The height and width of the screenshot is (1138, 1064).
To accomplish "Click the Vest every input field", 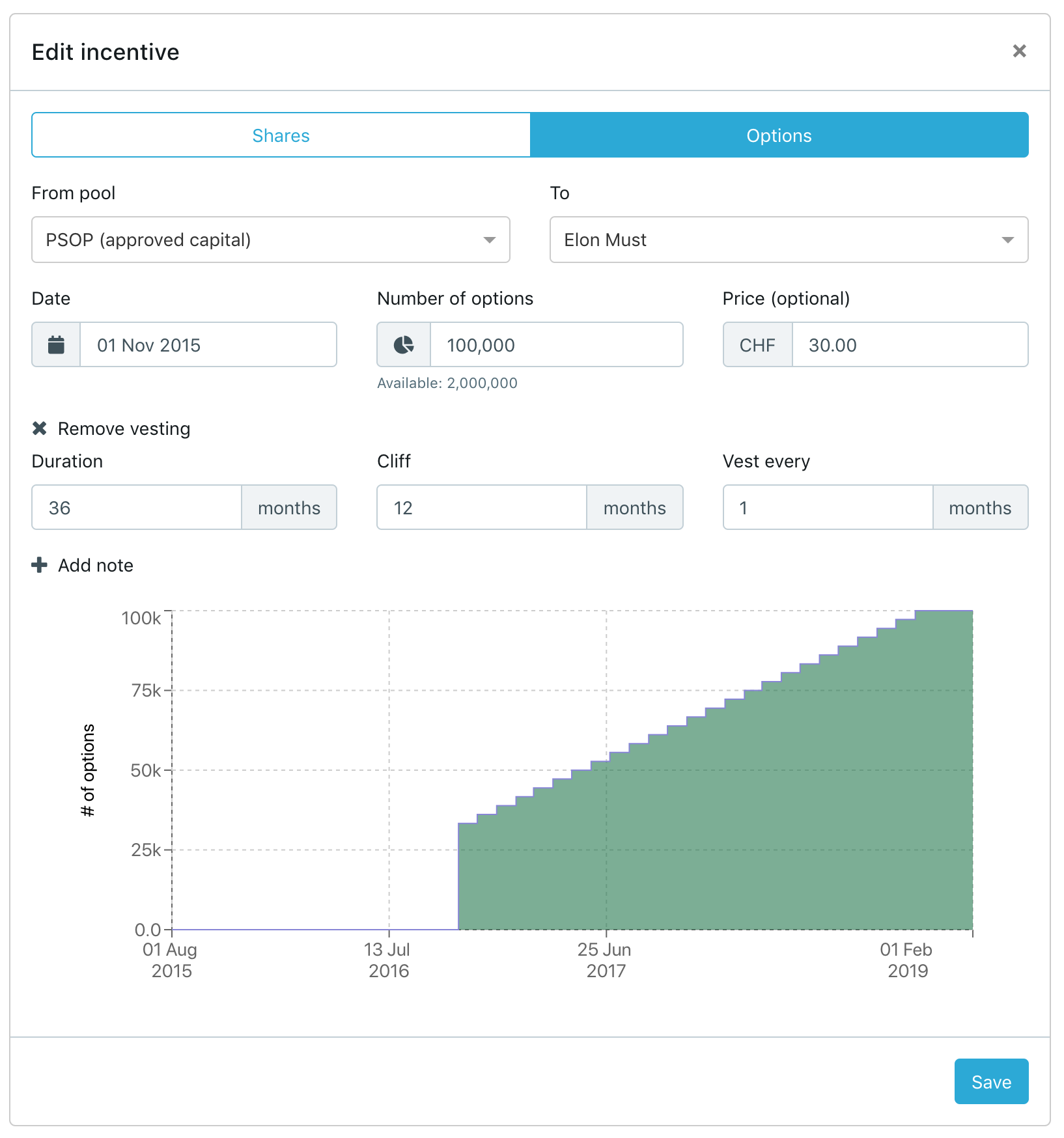I will [x=828, y=508].
